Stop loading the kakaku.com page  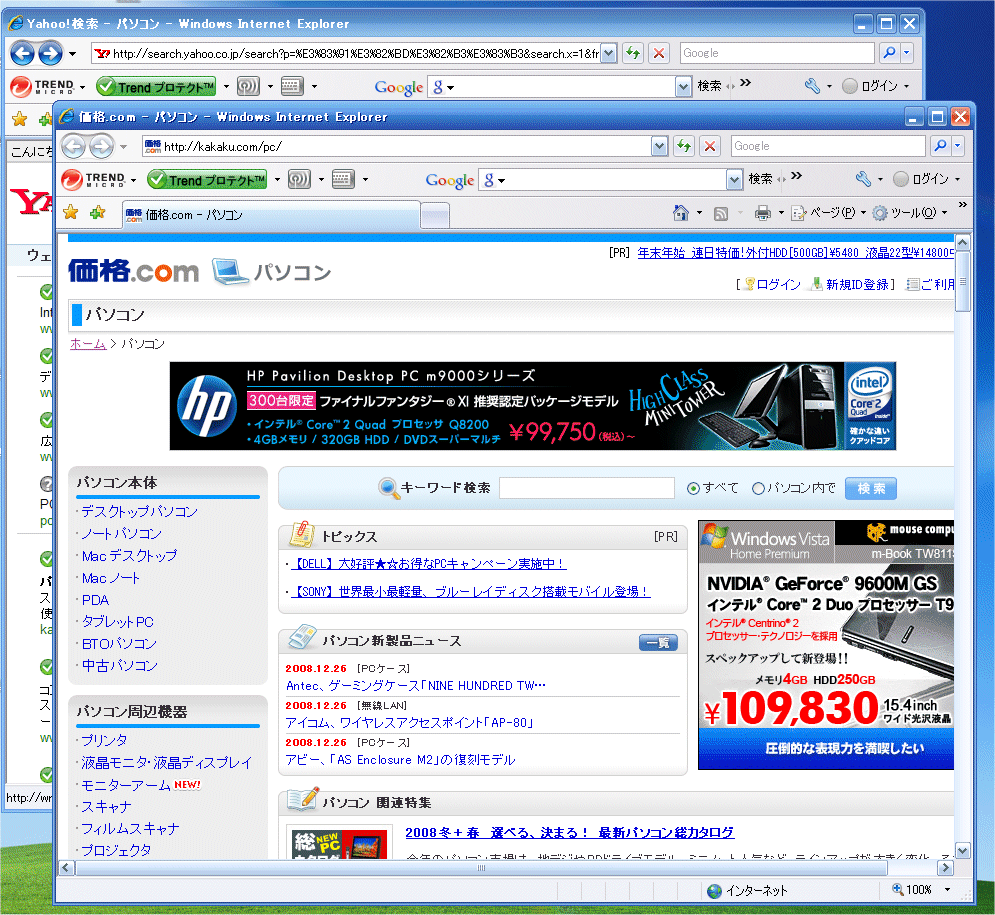tap(710, 147)
